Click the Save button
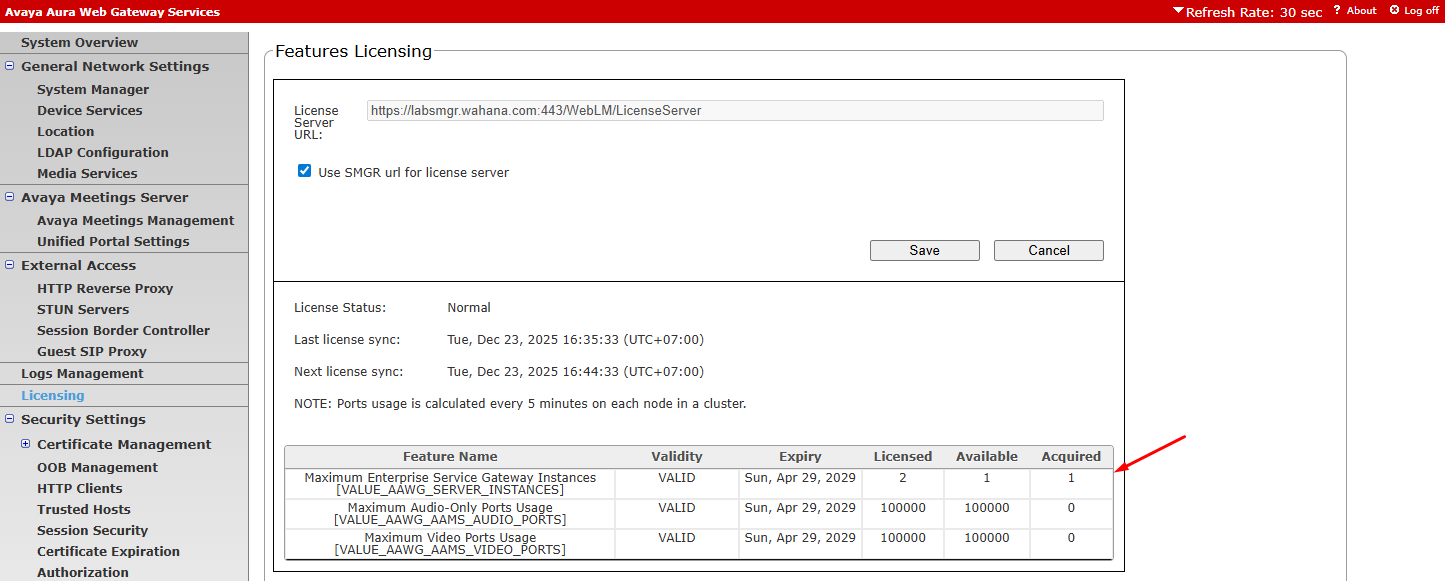This screenshot has height=581, width=1445. (x=924, y=250)
